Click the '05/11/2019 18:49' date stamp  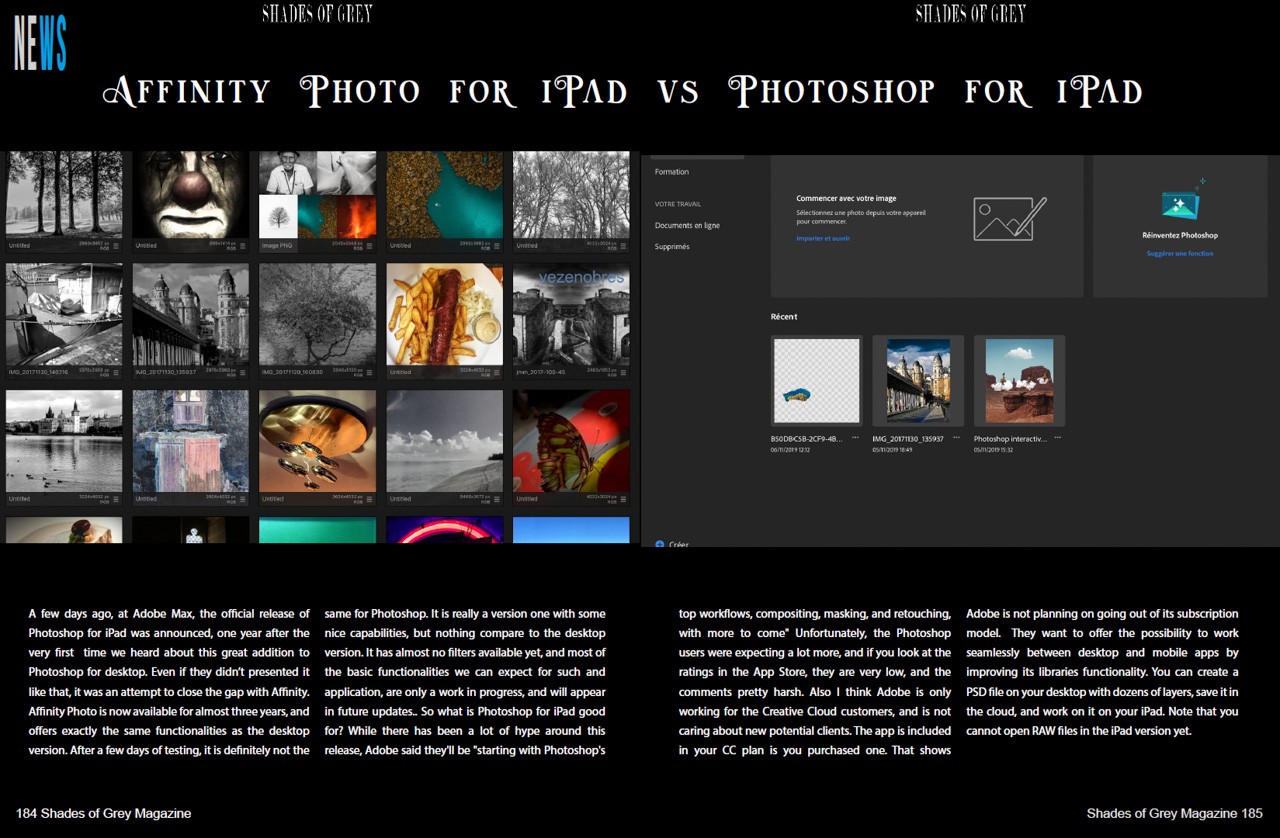tap(892, 450)
